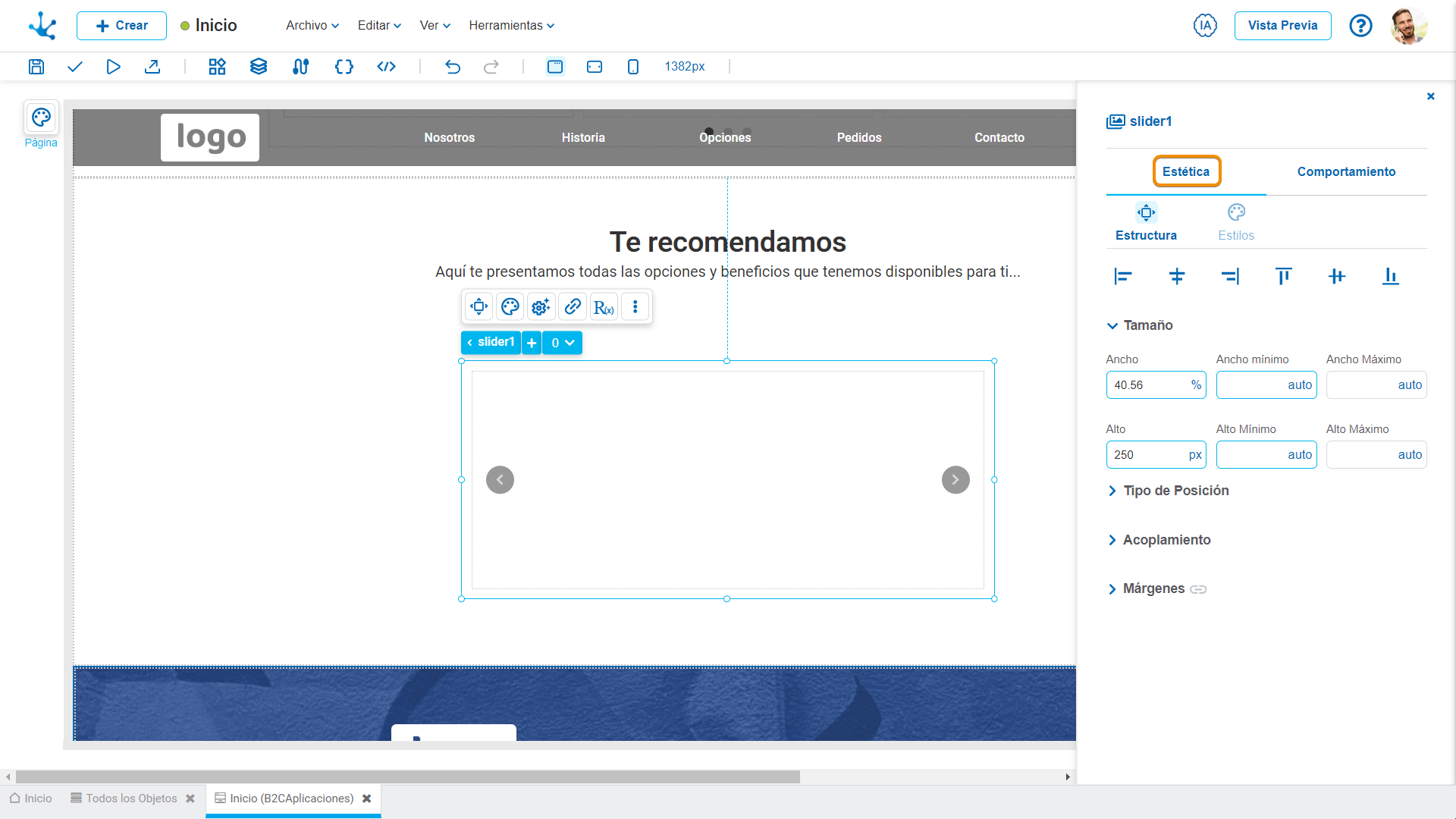Click the Run play icon

(113, 67)
